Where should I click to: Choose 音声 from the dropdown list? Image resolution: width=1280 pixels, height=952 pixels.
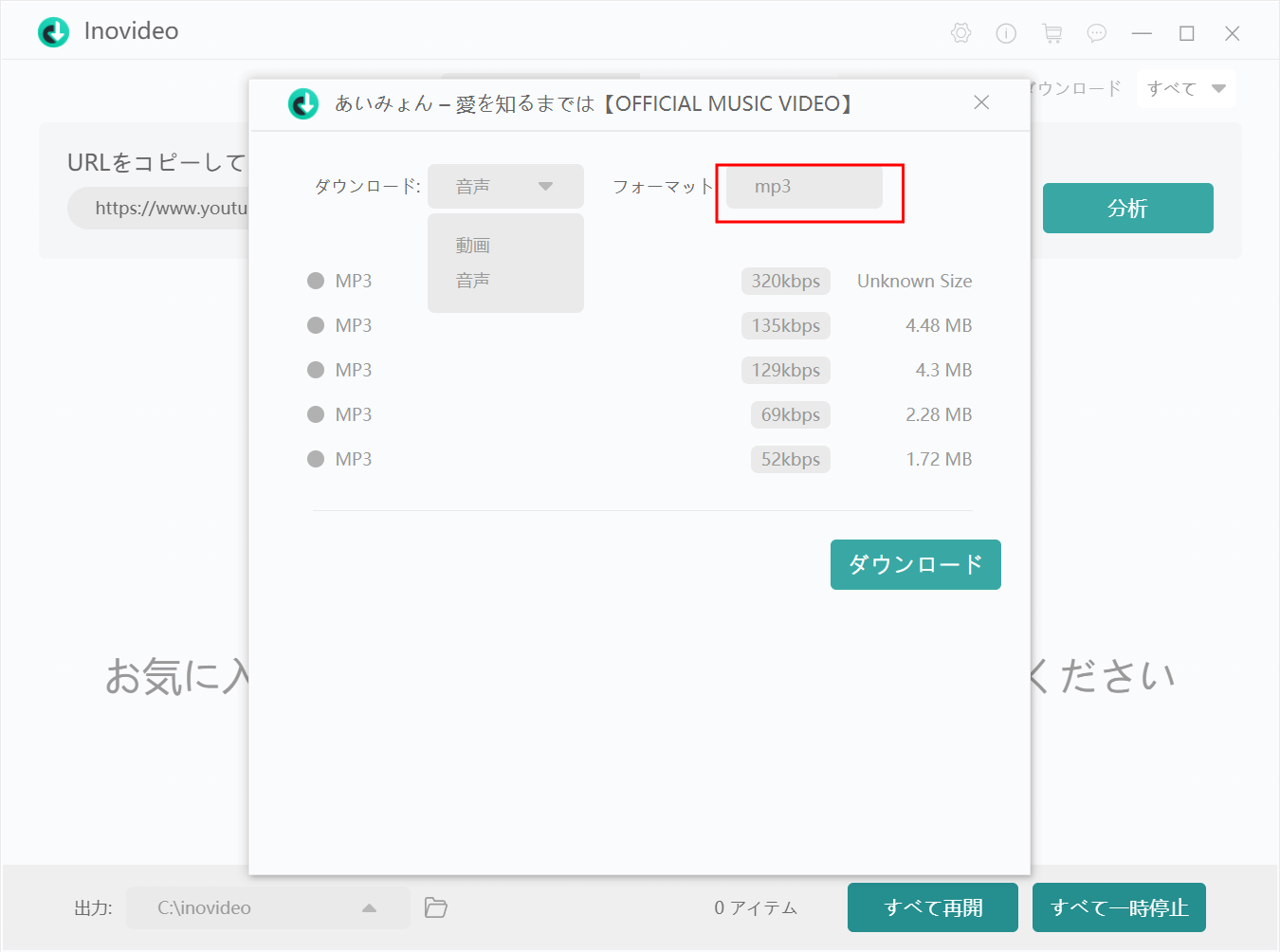pyautogui.click(x=473, y=281)
